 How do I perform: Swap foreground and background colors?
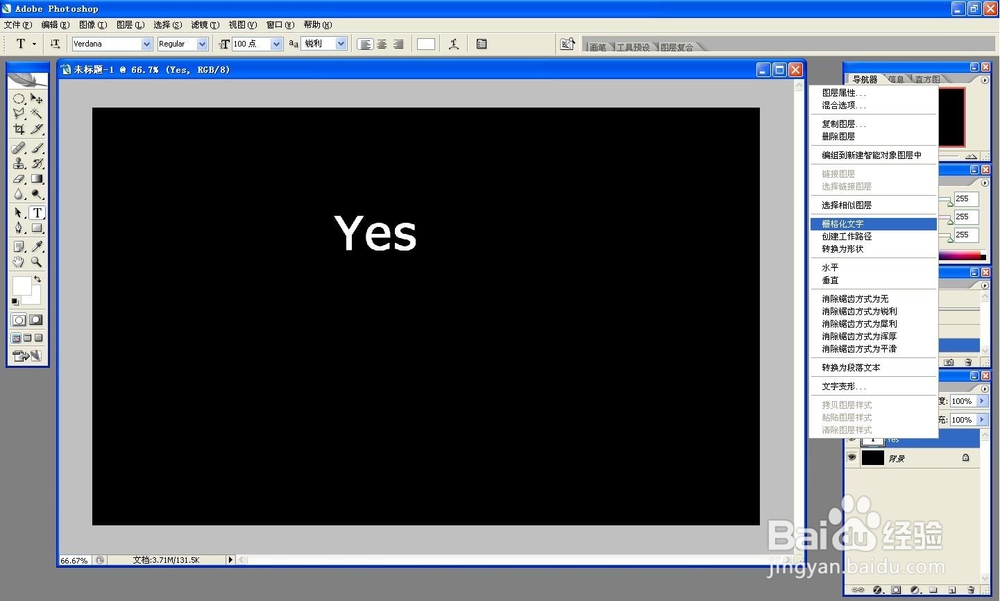pyautogui.click(x=37, y=279)
